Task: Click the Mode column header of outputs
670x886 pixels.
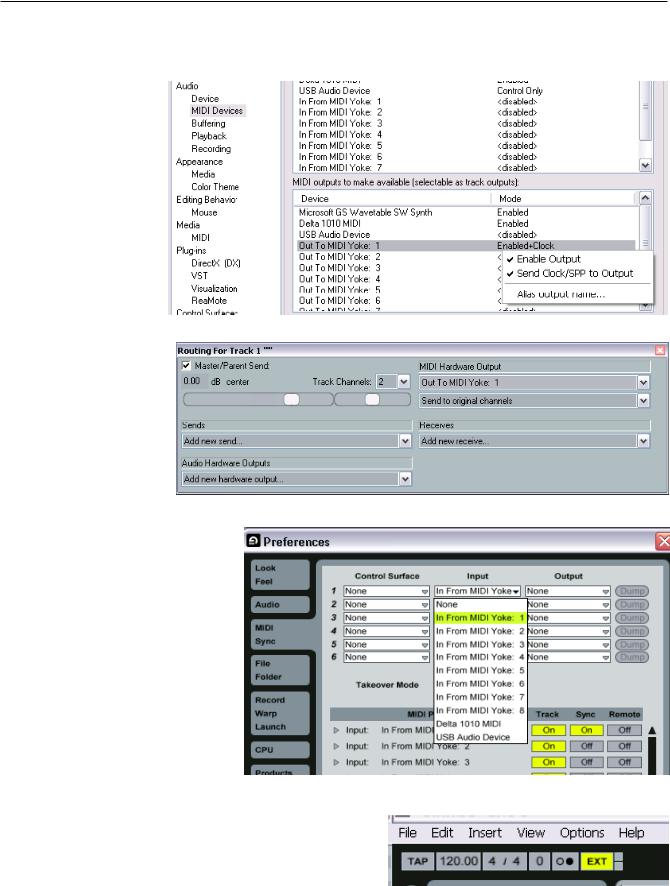Action: (x=564, y=199)
